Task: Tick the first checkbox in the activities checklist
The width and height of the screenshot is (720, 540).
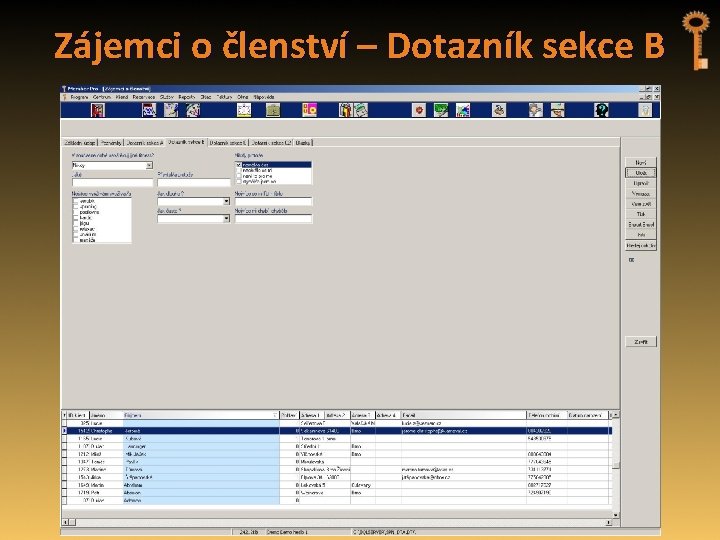Action: (76, 201)
